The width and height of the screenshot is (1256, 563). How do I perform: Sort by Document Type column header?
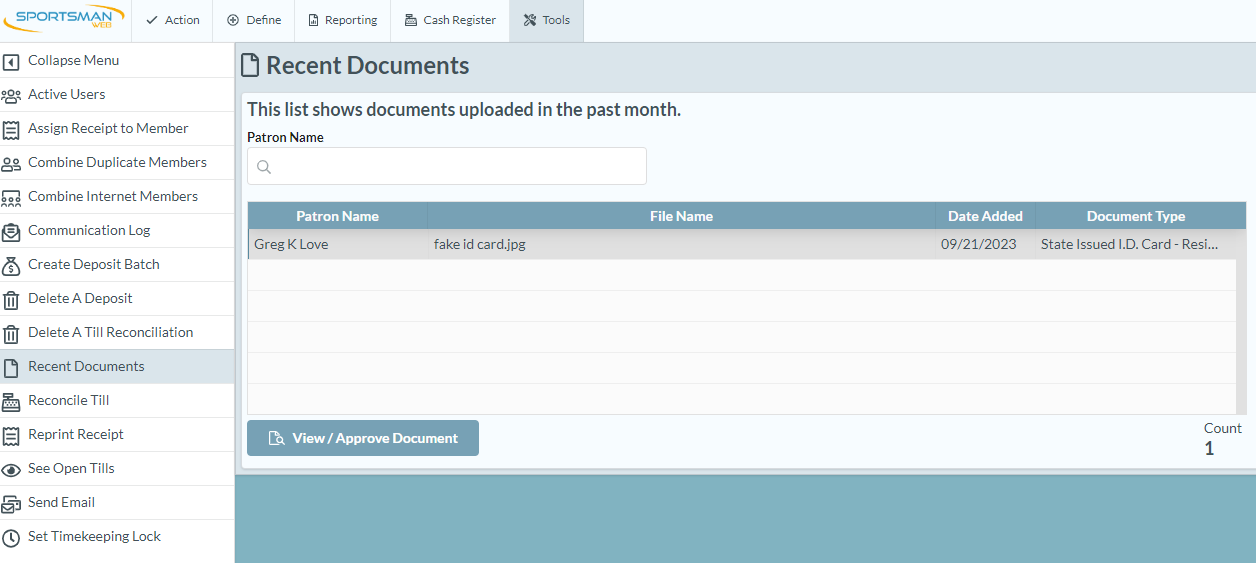[1136, 216]
